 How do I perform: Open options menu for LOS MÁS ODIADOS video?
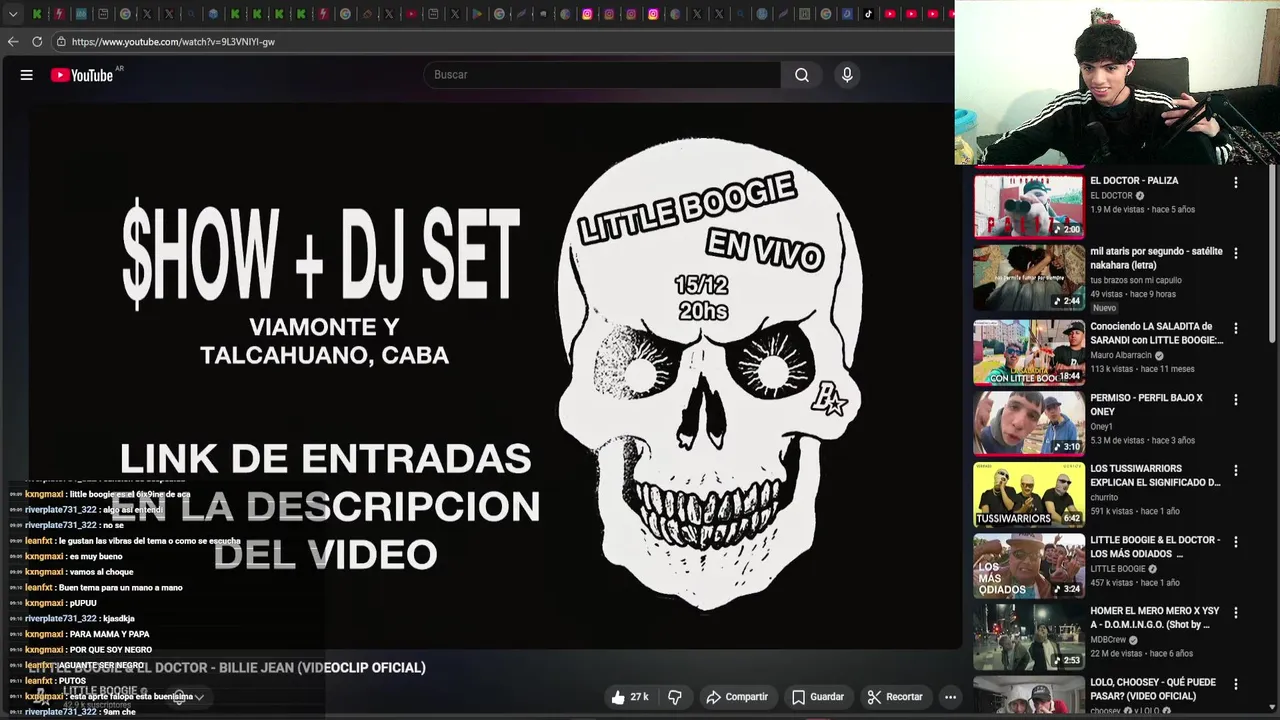coord(1236,542)
